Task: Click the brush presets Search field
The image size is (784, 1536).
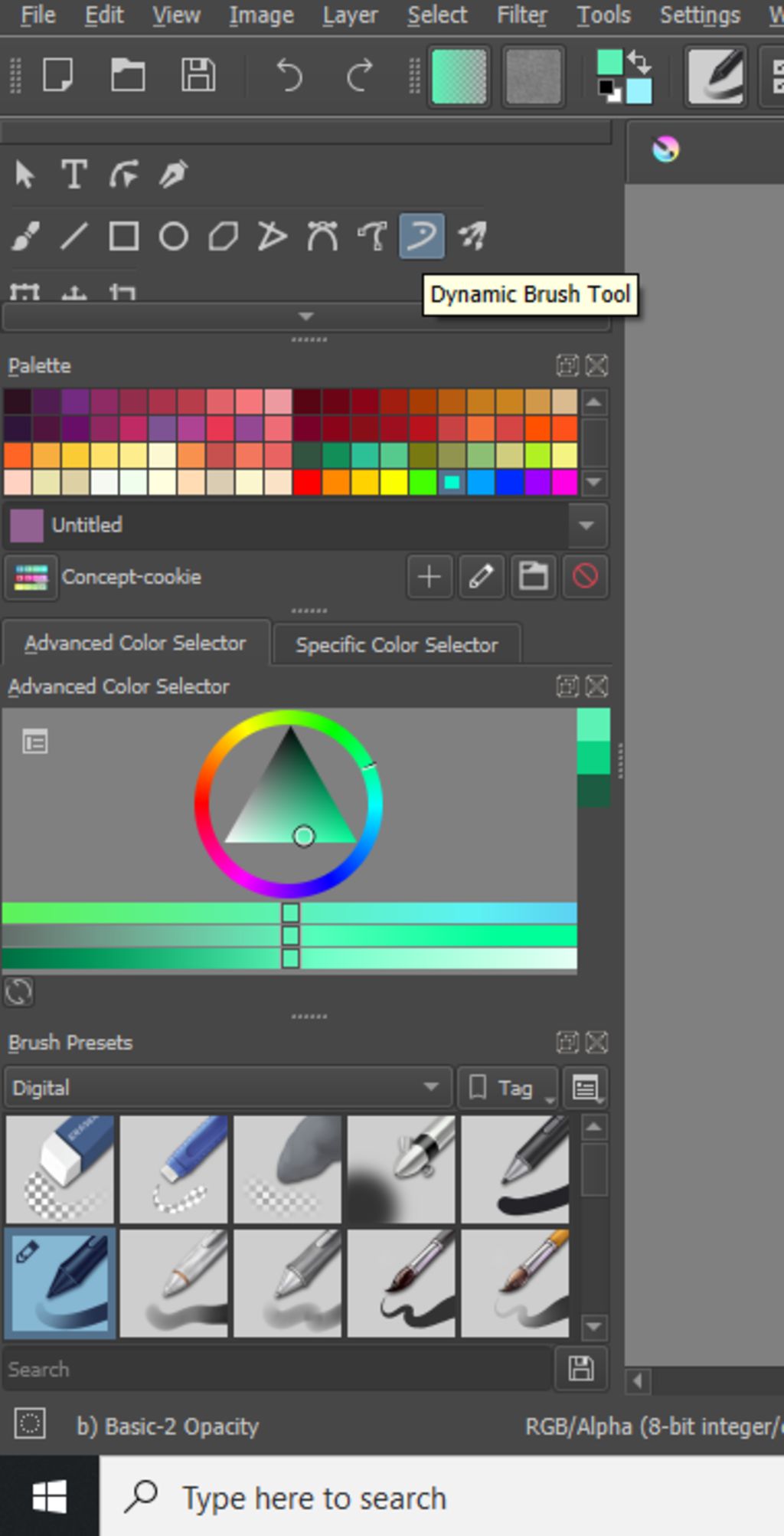Action: point(276,1369)
